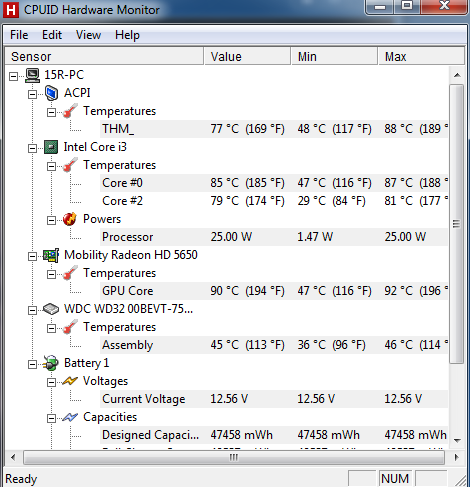470x487 pixels.
Task: Click the 12.56 V Current Voltage value
Action: coord(229,399)
